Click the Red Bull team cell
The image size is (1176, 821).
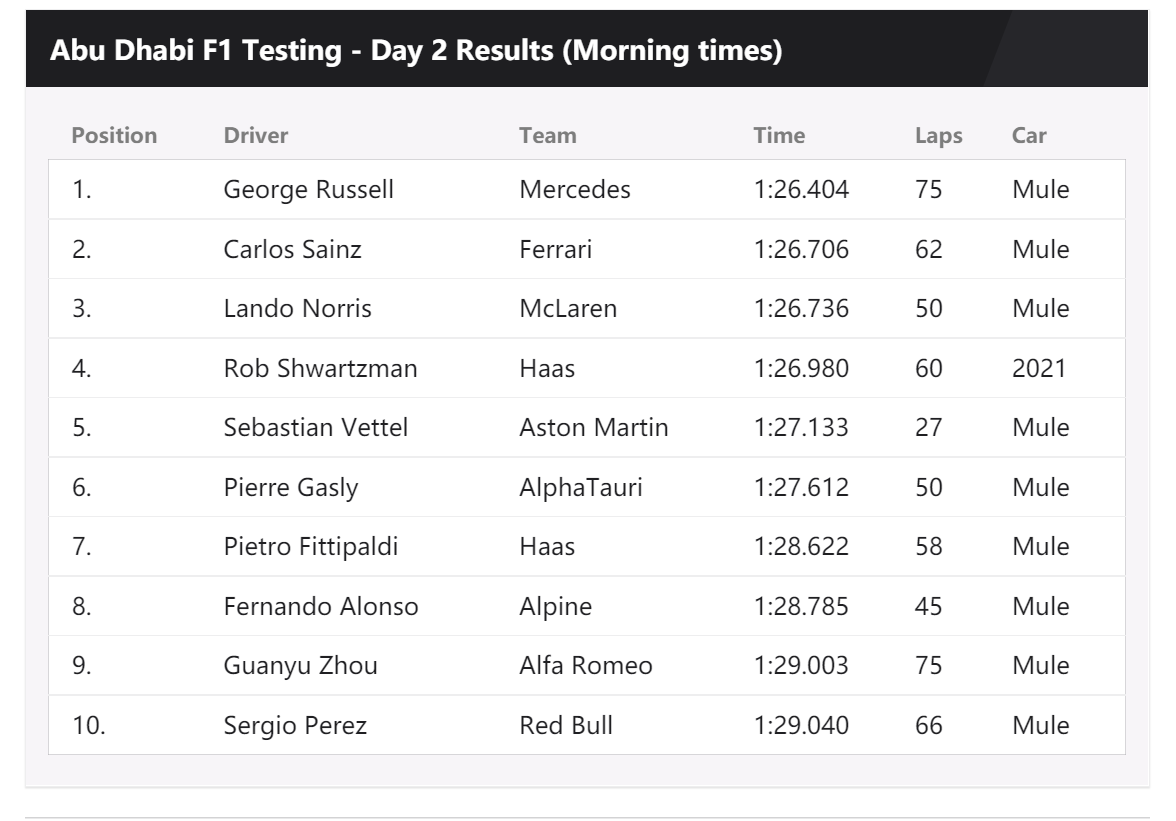coord(566,725)
